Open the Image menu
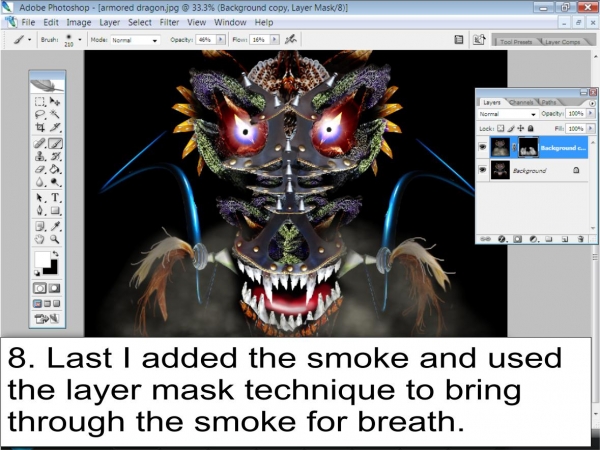This screenshot has width=600, height=450. click(x=79, y=23)
